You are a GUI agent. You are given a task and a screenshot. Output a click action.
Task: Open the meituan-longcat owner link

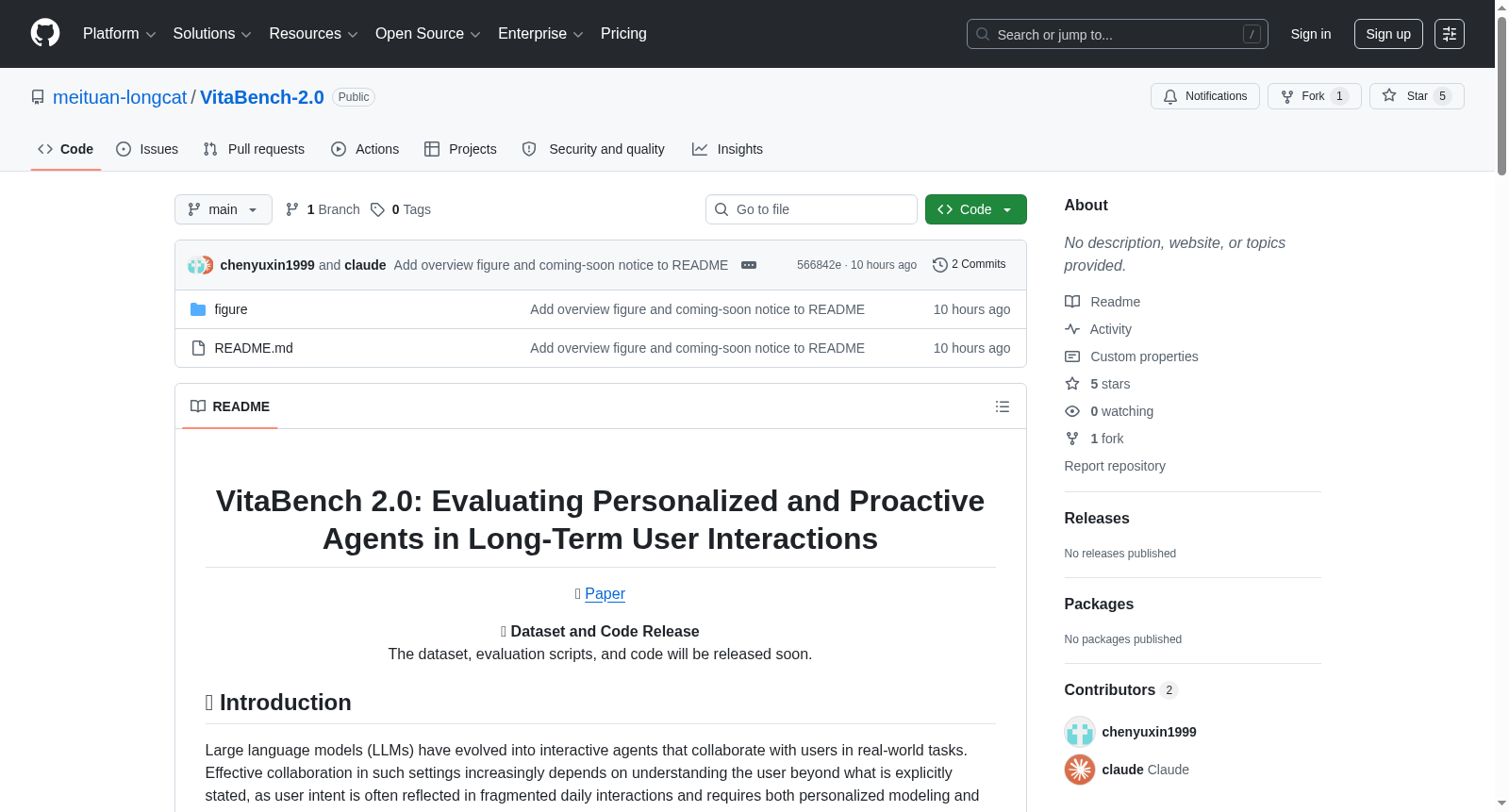120,97
